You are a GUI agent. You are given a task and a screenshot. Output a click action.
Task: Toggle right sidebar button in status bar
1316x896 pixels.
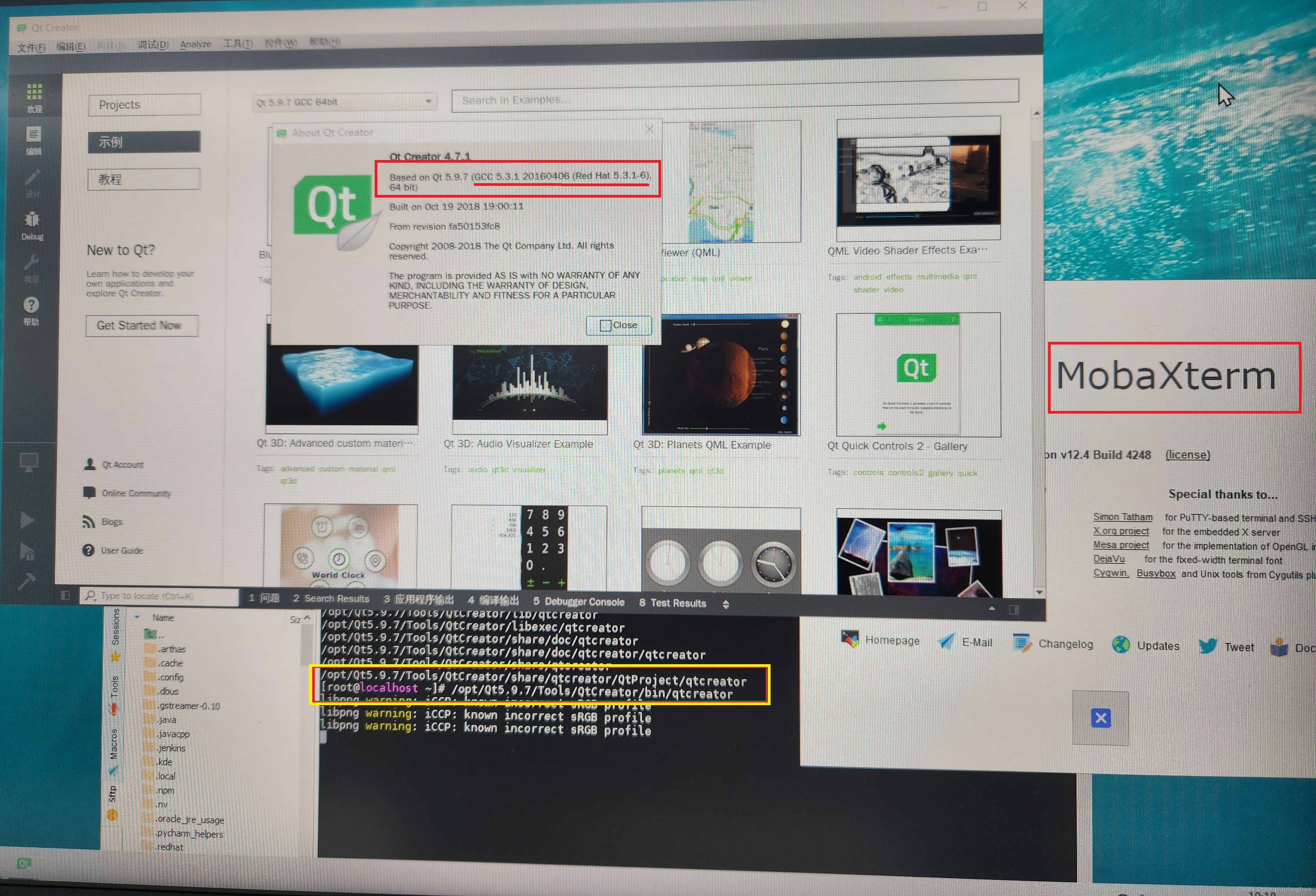coord(1014,610)
